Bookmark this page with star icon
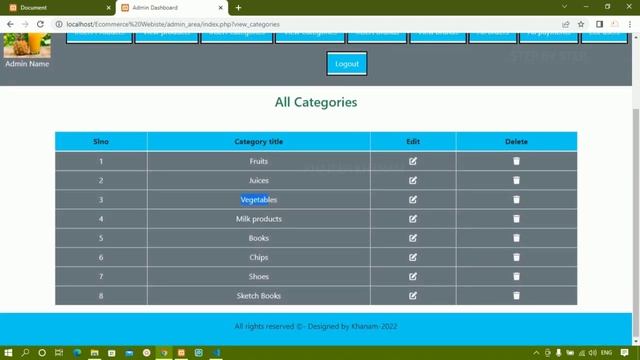 (581, 24)
